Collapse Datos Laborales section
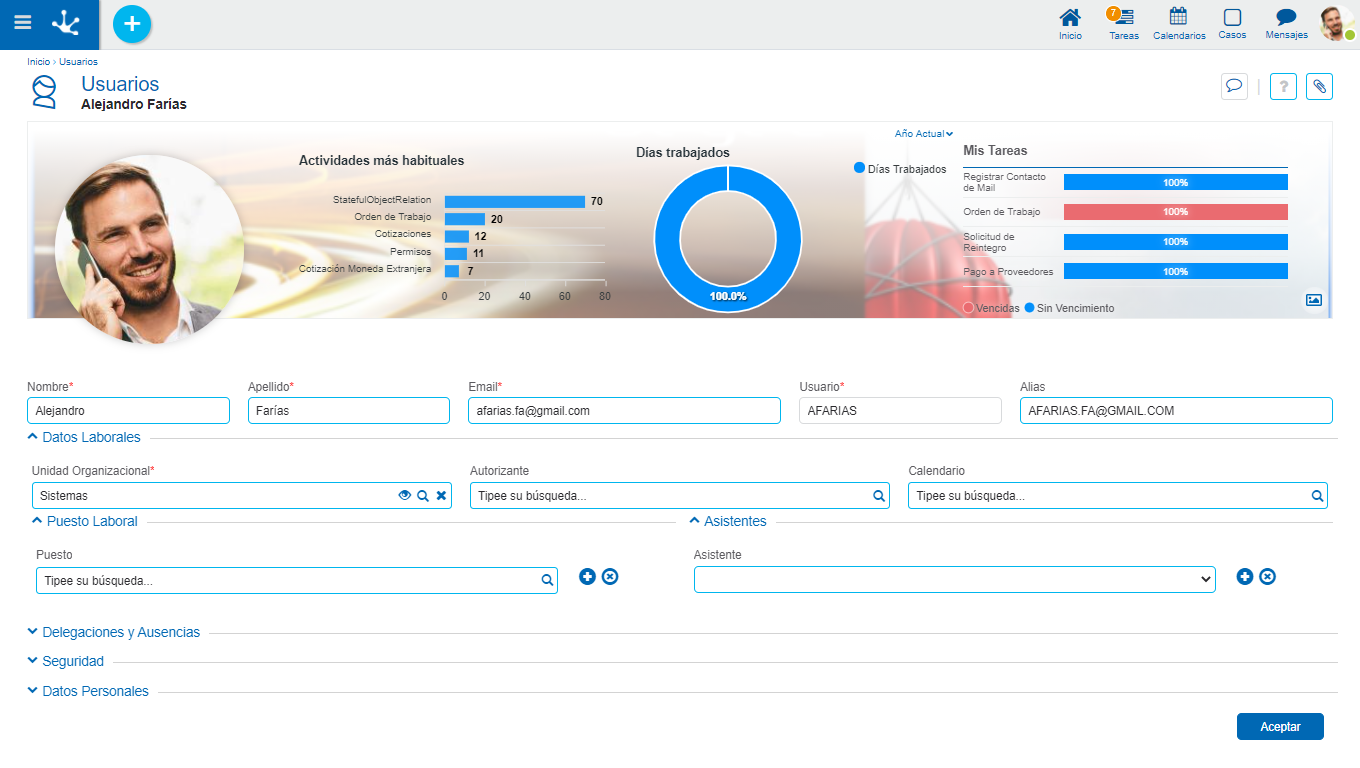 pyautogui.click(x=84, y=437)
